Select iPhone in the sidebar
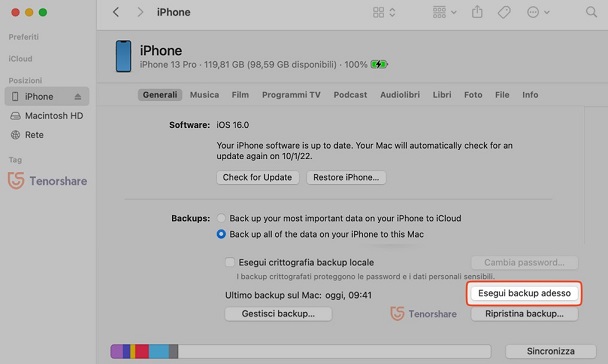 (47, 96)
